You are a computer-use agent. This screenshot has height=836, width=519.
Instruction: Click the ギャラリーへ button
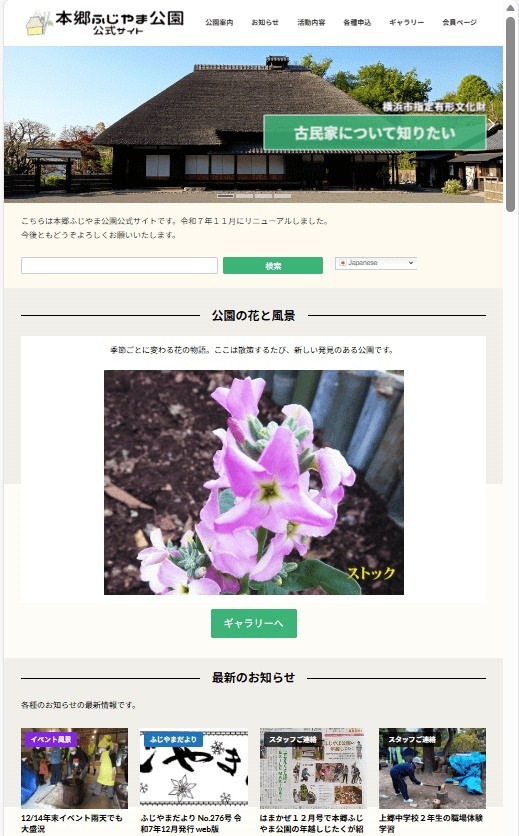tap(254, 623)
